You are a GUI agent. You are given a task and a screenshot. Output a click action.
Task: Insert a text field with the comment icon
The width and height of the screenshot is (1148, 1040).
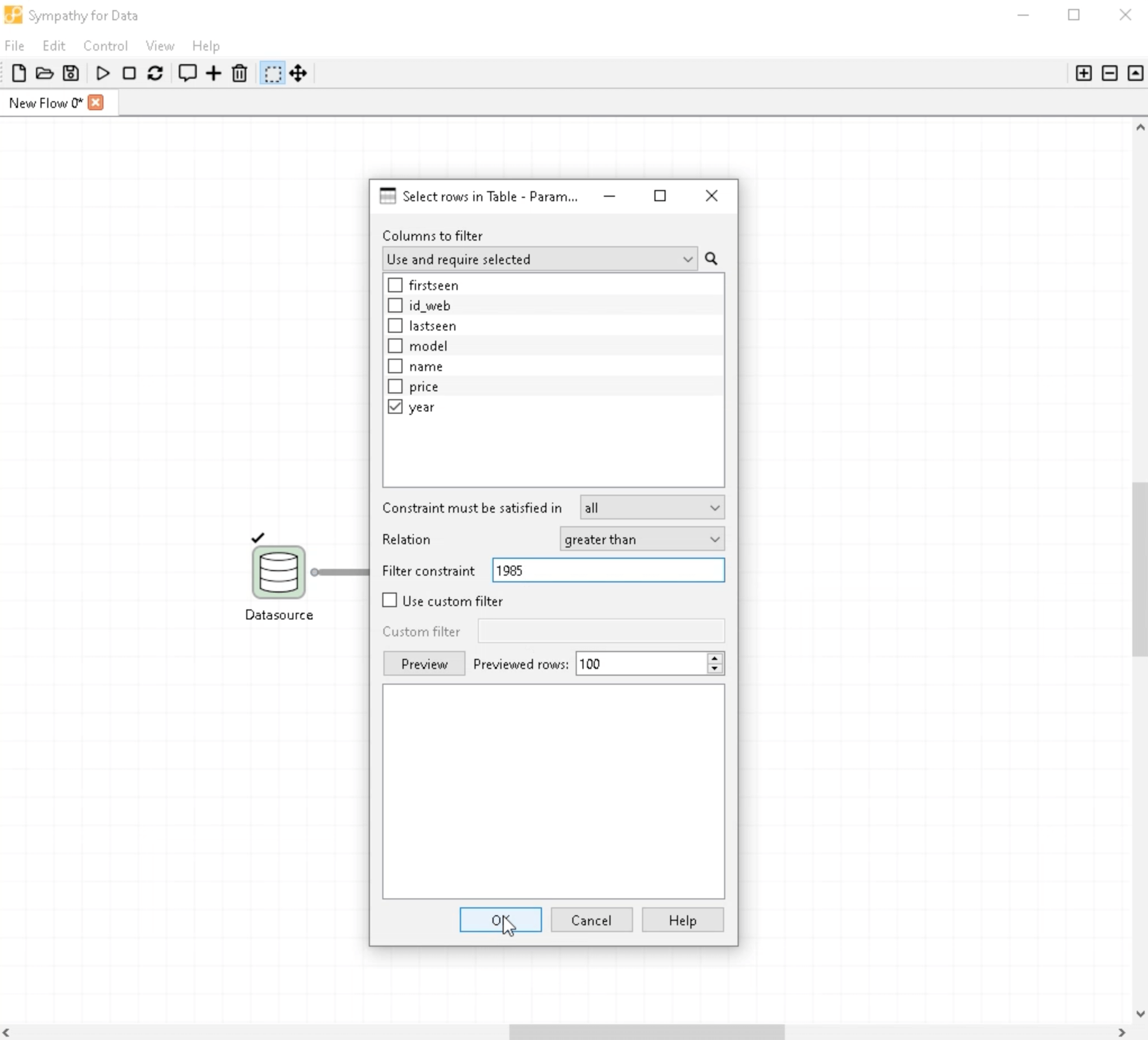[x=187, y=73]
